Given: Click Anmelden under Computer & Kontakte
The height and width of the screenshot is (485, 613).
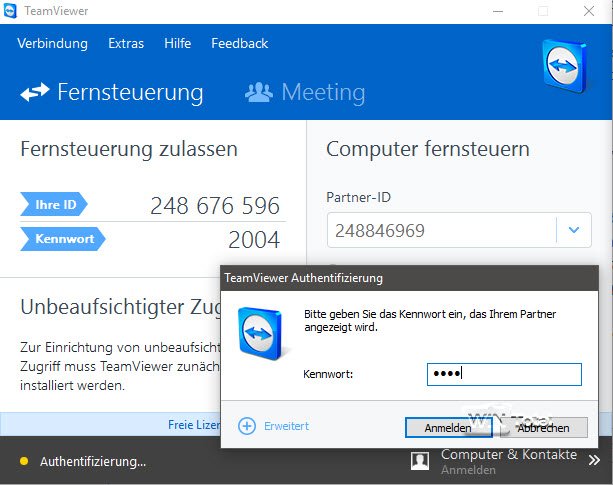Looking at the screenshot, I should (x=468, y=470).
